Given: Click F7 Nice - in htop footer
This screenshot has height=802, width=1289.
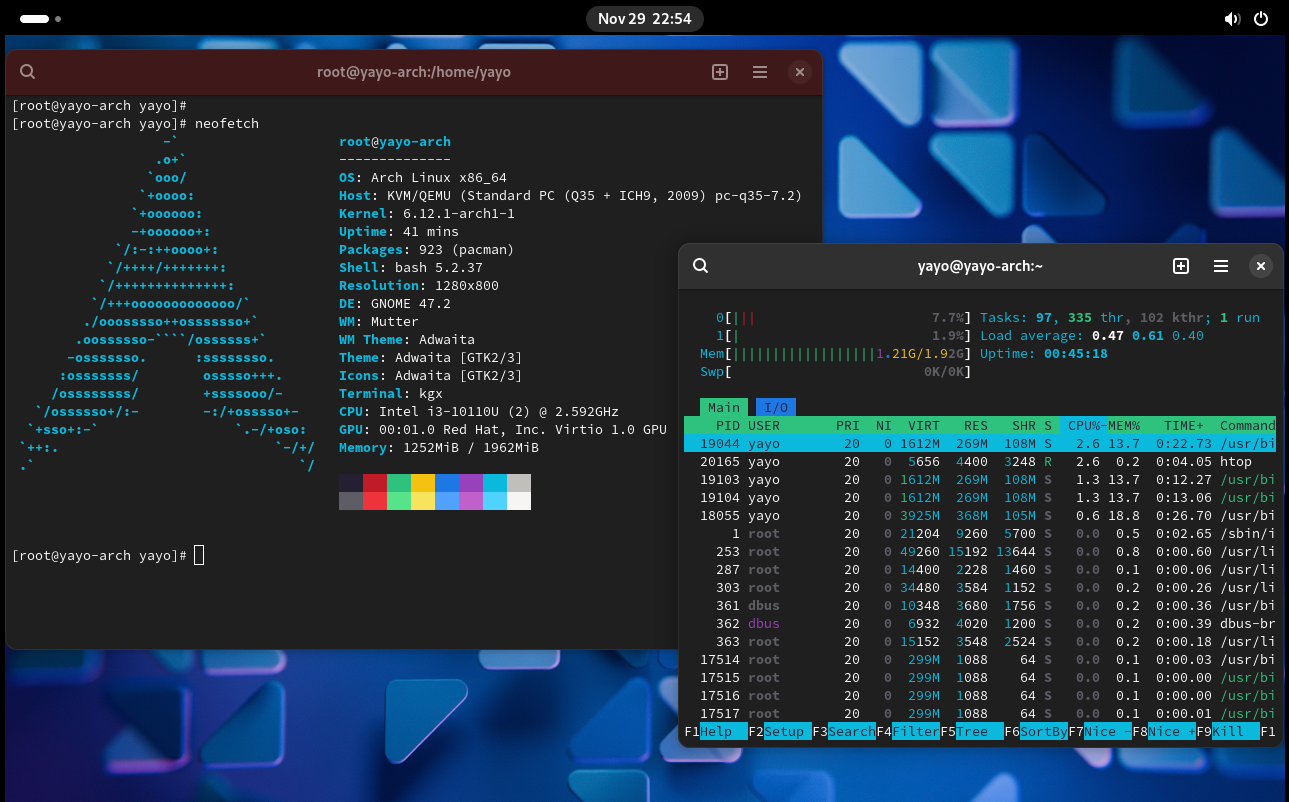Looking at the screenshot, I should (1100, 732).
